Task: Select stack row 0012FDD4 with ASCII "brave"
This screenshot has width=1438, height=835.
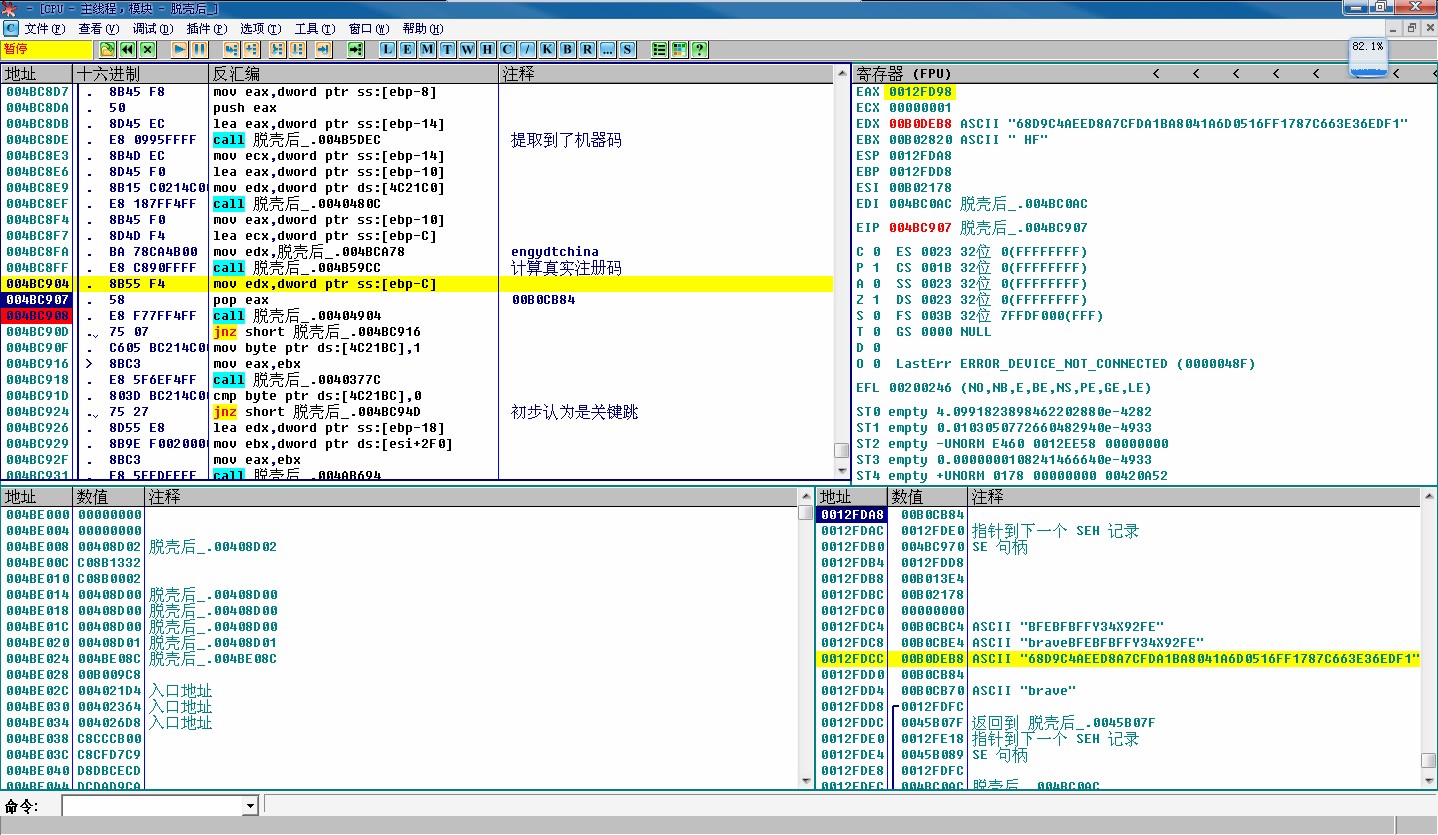Action: (x=1118, y=691)
